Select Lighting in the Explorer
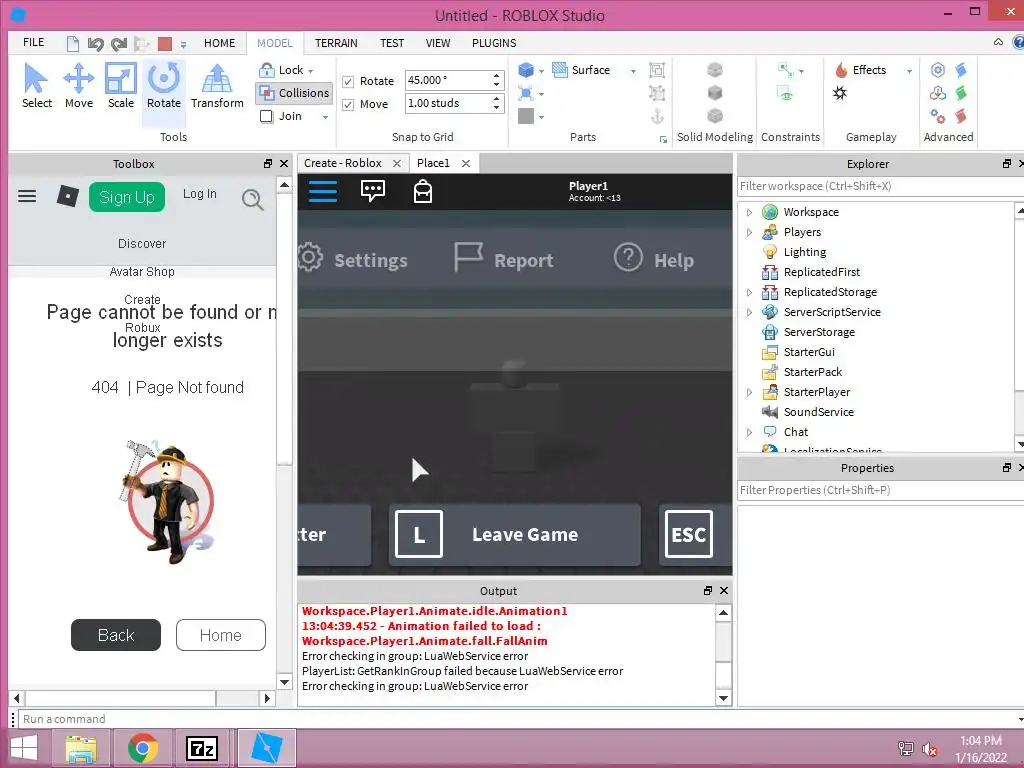 805,252
